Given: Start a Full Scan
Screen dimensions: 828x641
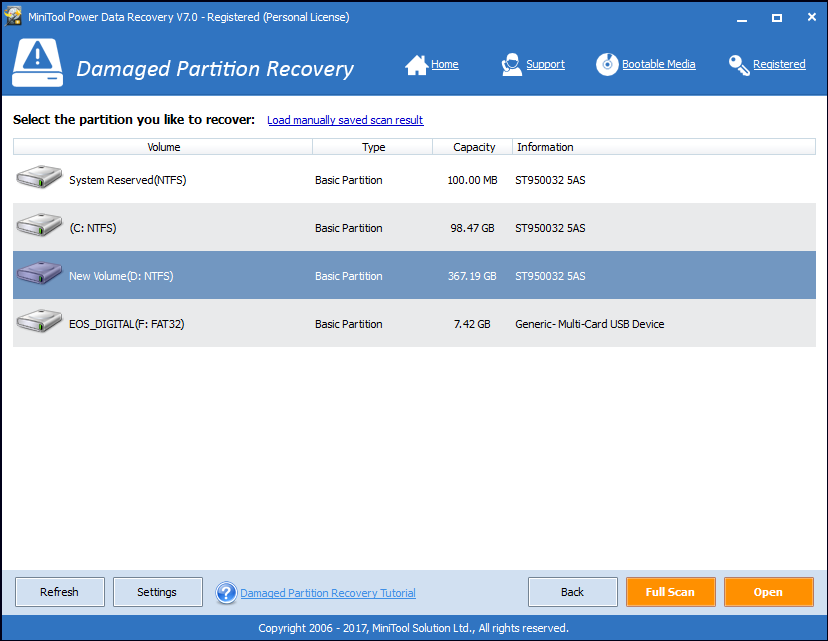Looking at the screenshot, I should pyautogui.click(x=671, y=592).
